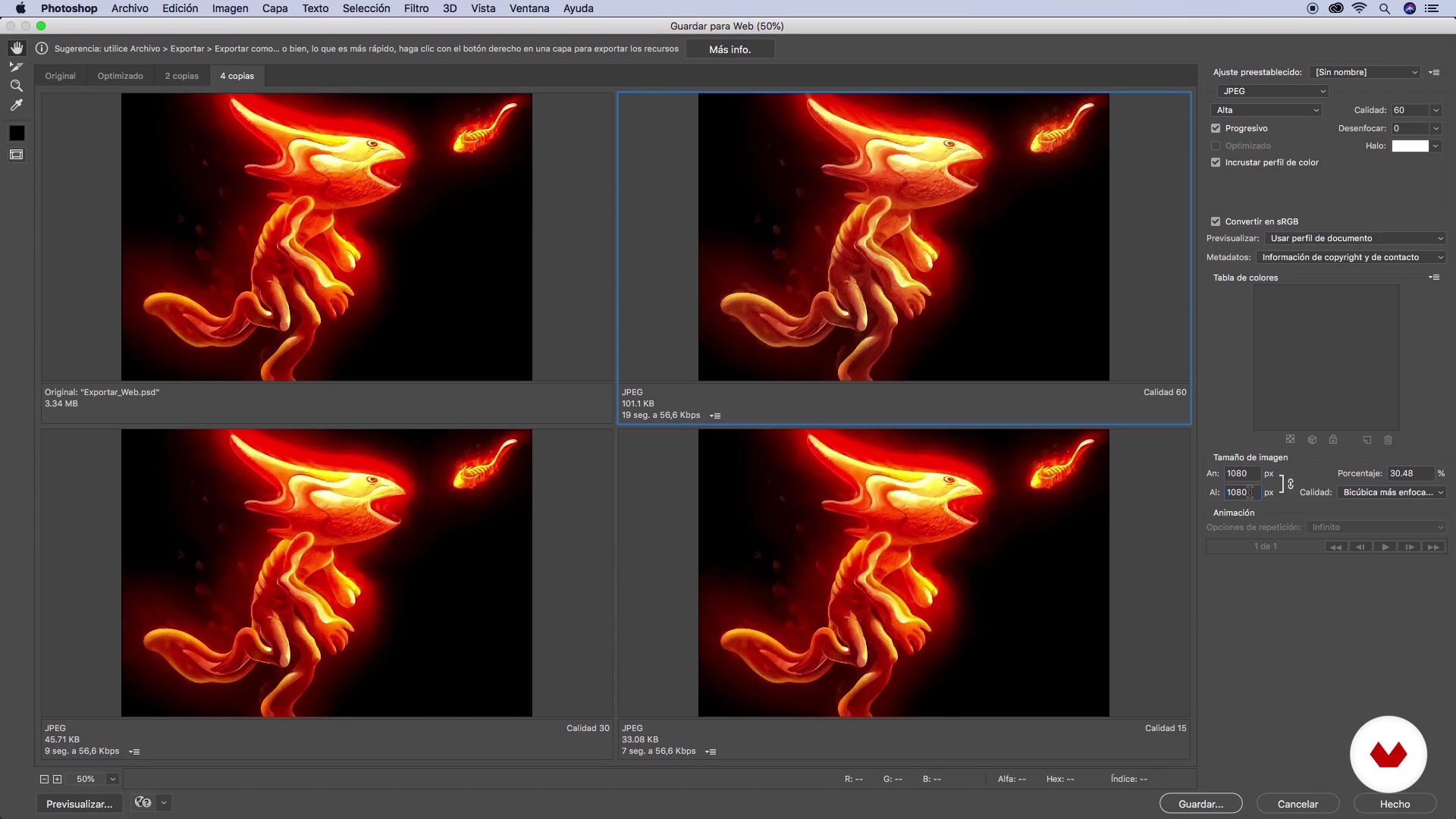Open the optimize preset flyout menu icon
The height and width of the screenshot is (819, 1456).
1434,73
